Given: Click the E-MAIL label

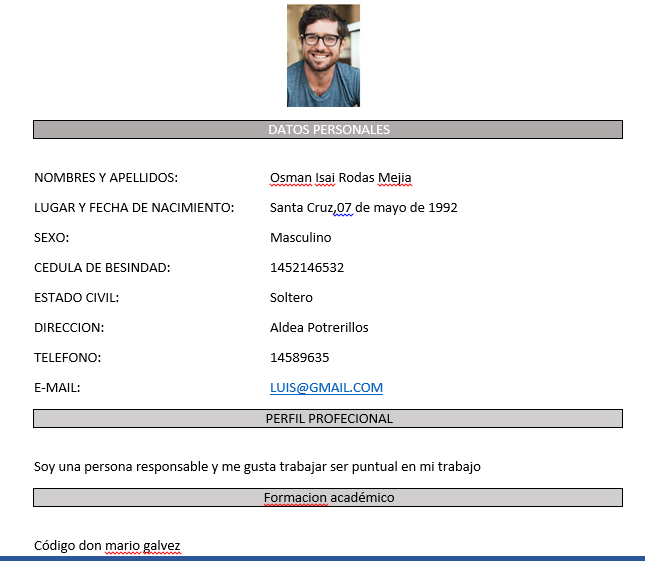Looking at the screenshot, I should click(x=57, y=388).
